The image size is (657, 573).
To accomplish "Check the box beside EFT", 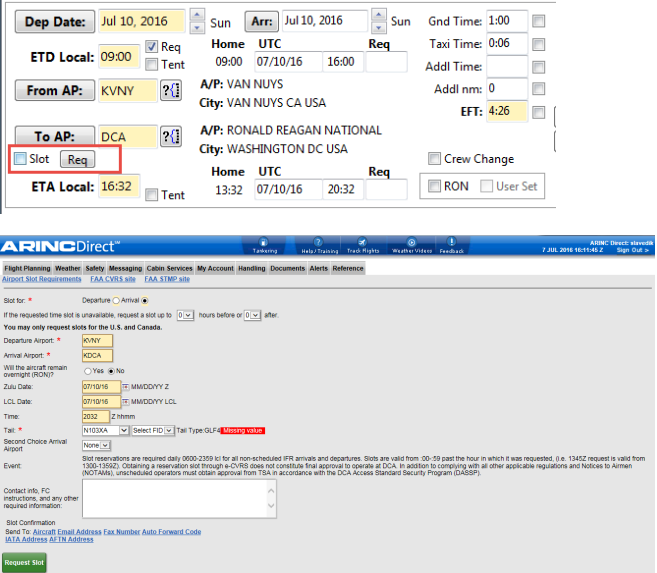I will (x=538, y=112).
